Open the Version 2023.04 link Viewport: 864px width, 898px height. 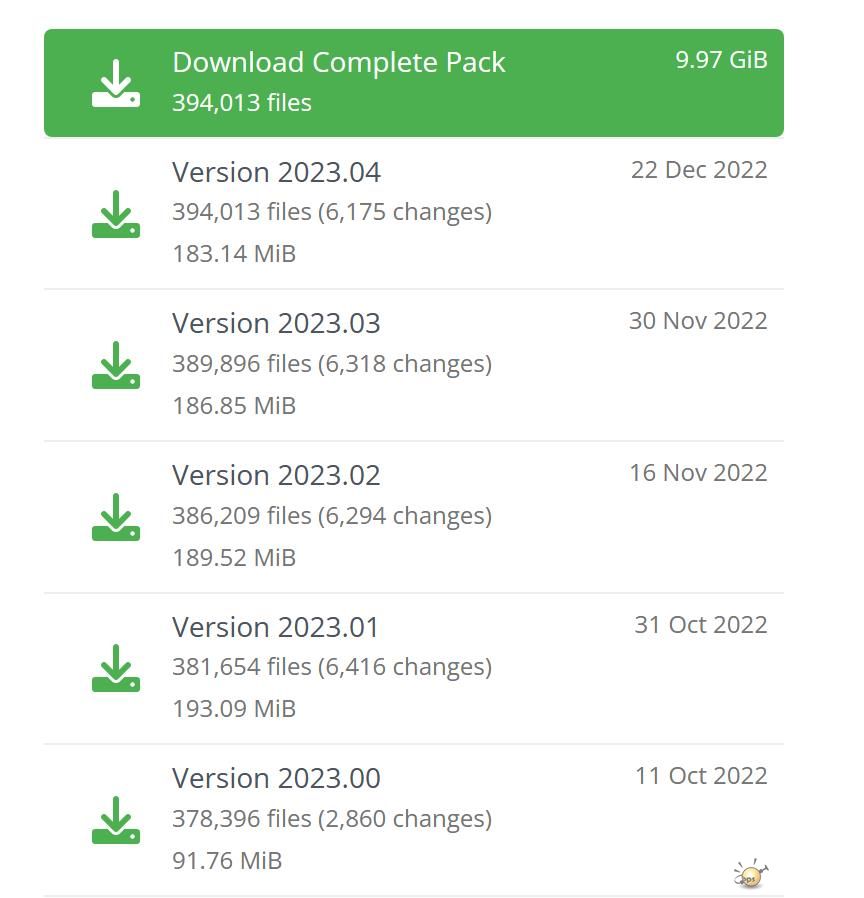276,172
